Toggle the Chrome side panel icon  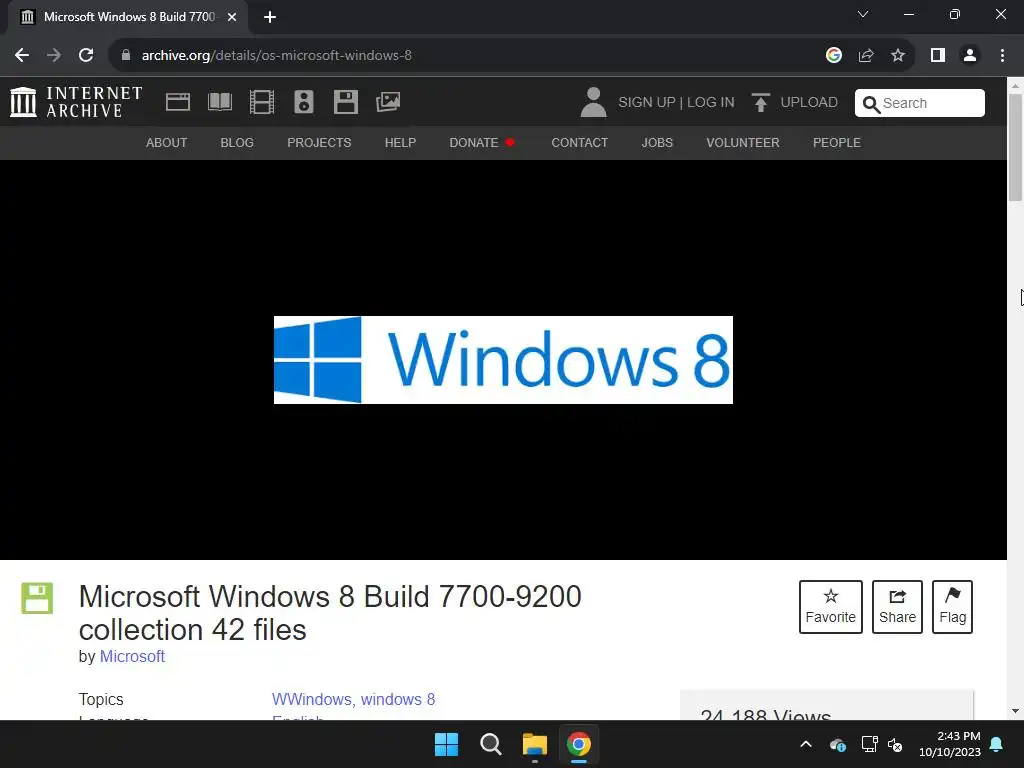click(938, 56)
